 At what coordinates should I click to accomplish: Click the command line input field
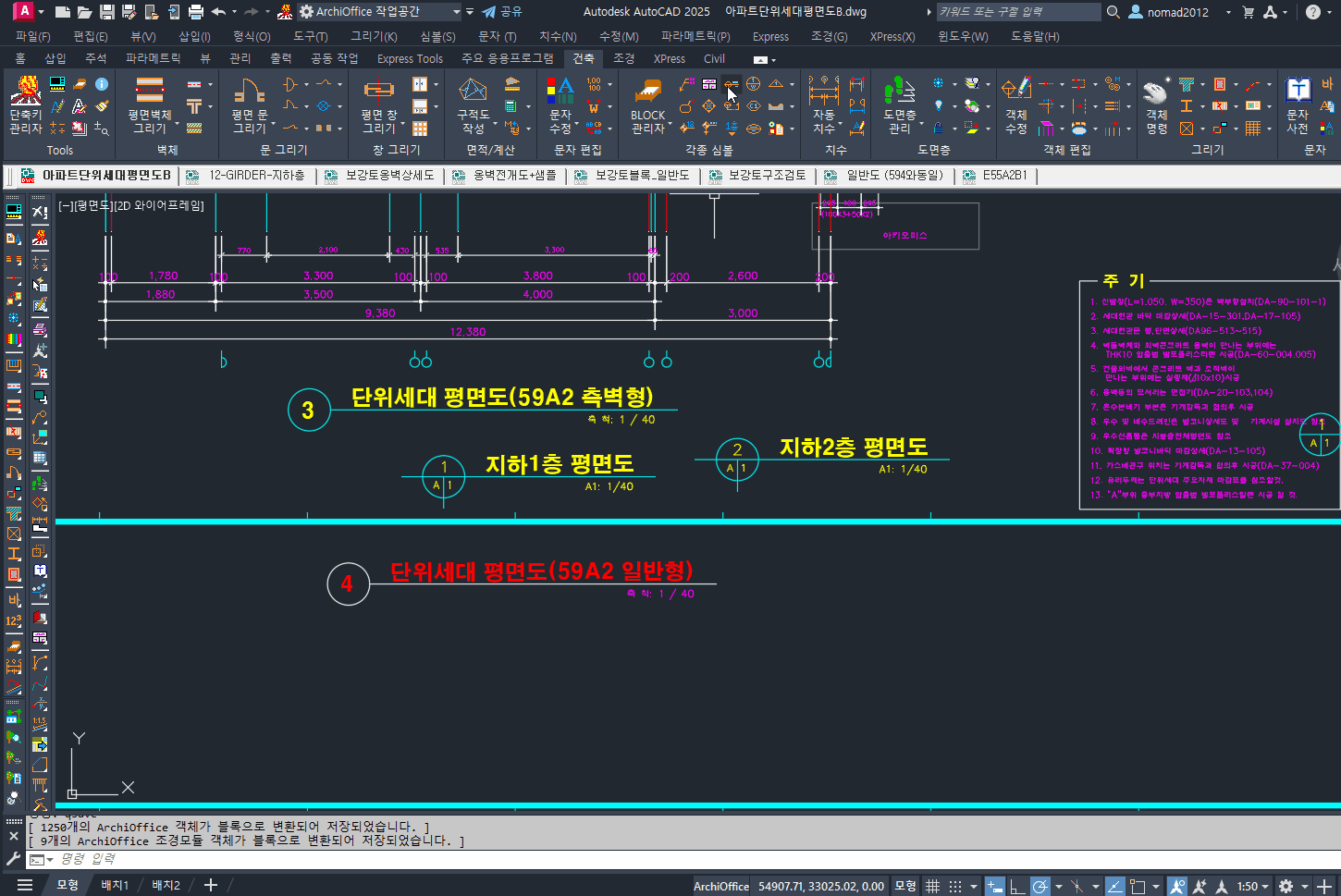pos(684,859)
